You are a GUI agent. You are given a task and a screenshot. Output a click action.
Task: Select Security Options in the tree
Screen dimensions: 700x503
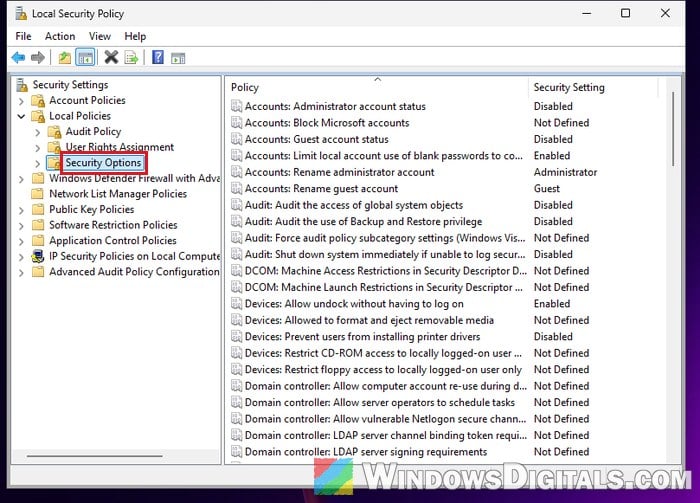pyautogui.click(x=103, y=162)
